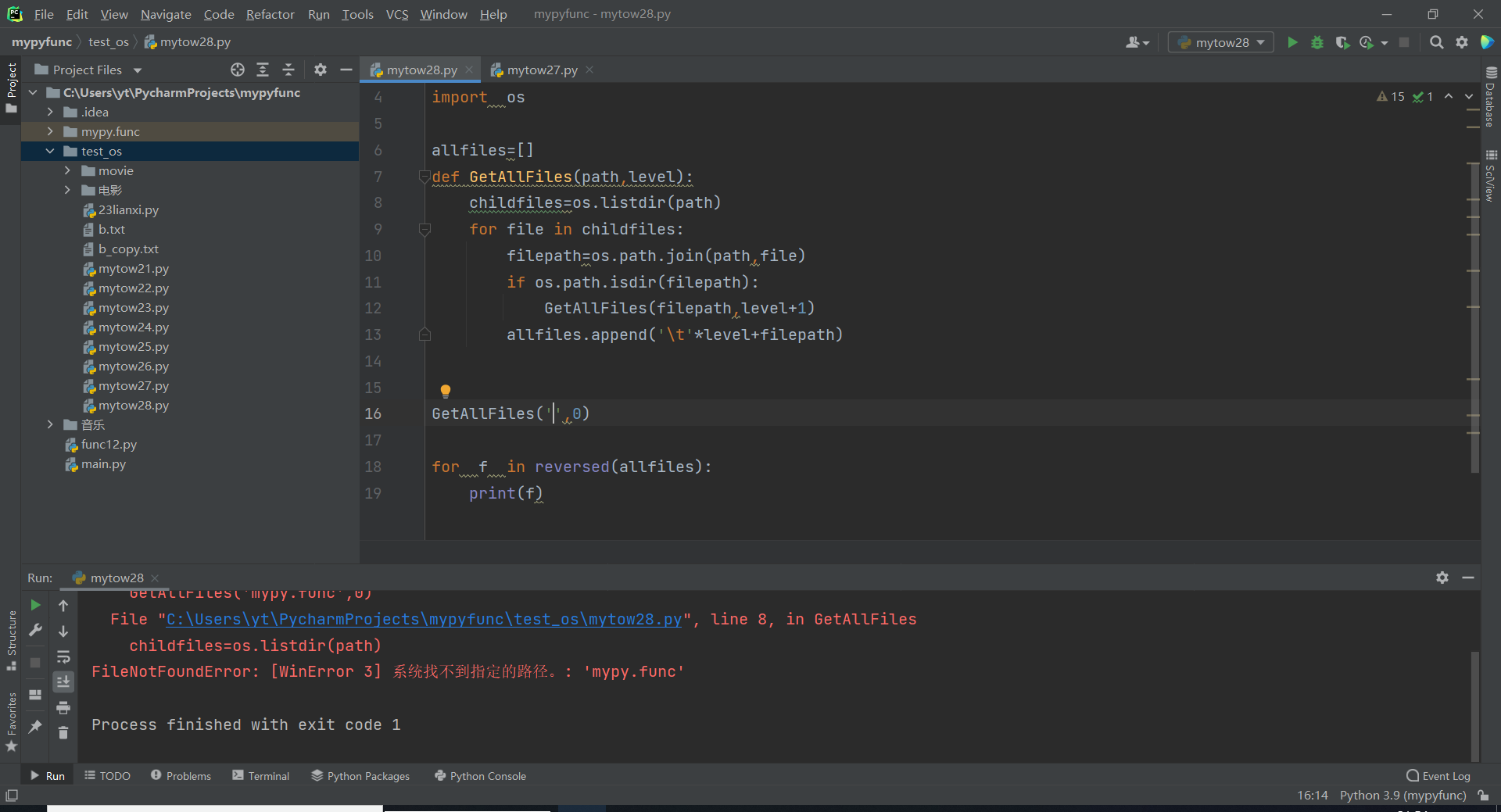Run with coverage shield icon
This screenshot has height=812, width=1501.
[1342, 42]
